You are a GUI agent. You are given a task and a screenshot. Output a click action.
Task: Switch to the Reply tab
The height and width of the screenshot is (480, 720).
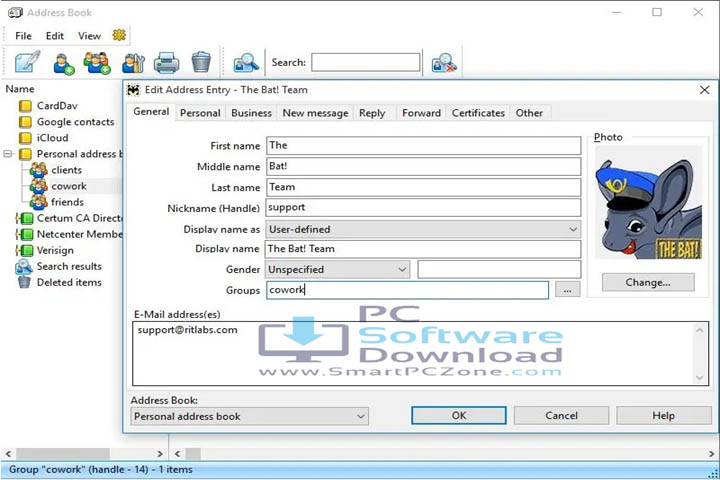(x=372, y=113)
